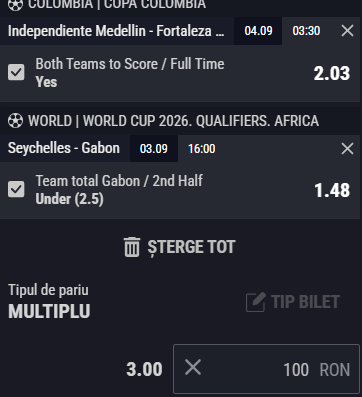Image resolution: width=362 pixels, height=397 pixels.
Task: Click the soccer ball icon for World Cup 2026 Qualifiers
Action: 15,121
